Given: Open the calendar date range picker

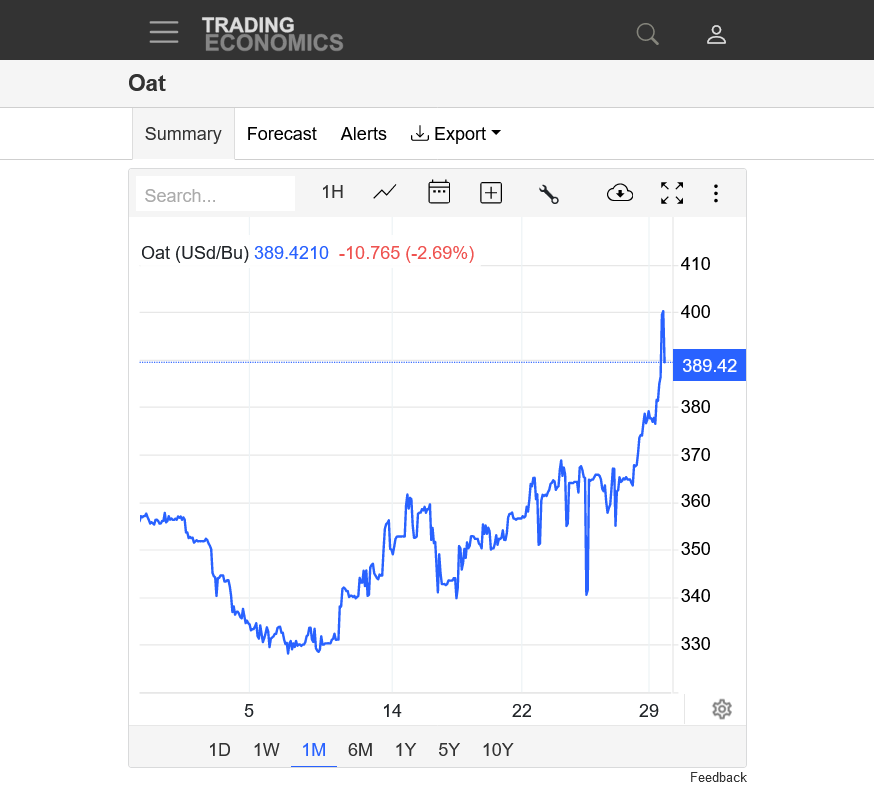Looking at the screenshot, I should tap(439, 192).
